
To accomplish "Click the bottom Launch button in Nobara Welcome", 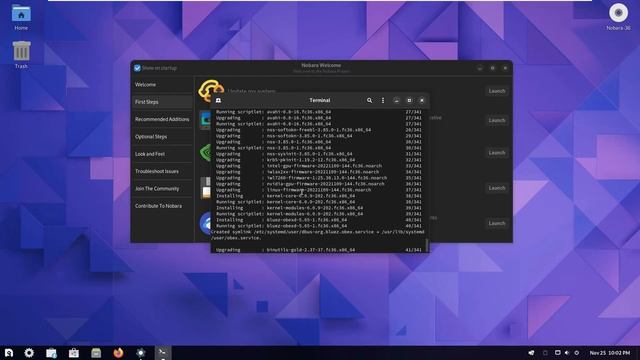I will point(497,223).
